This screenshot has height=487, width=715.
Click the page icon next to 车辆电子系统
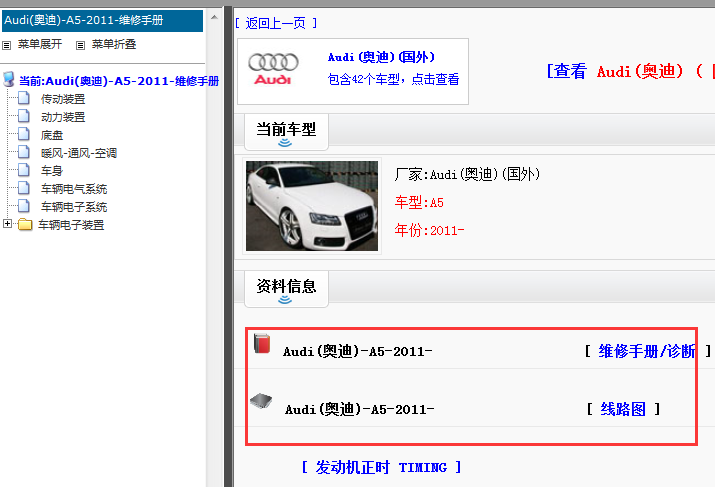click(24, 206)
